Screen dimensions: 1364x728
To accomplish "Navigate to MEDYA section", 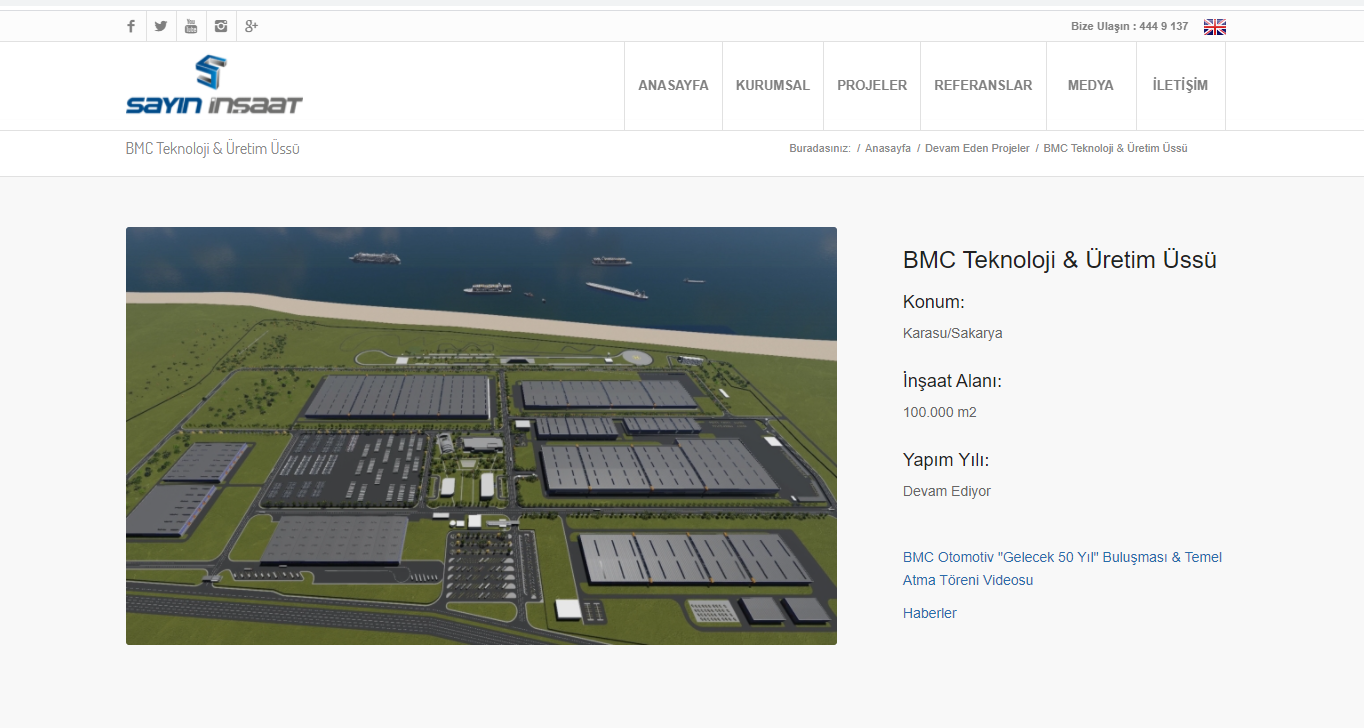I will pos(1090,86).
